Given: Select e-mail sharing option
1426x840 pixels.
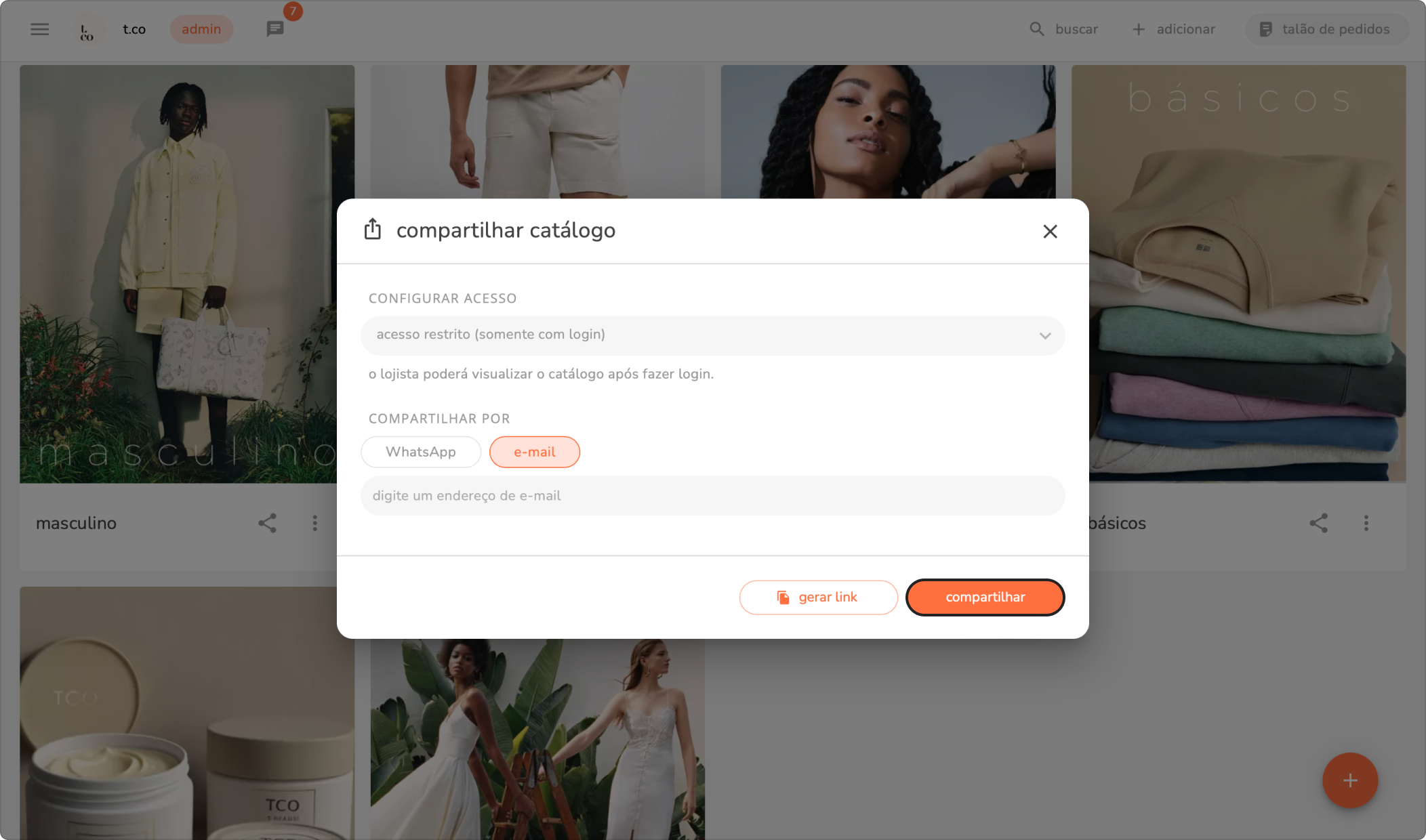Looking at the screenshot, I should coord(535,452).
